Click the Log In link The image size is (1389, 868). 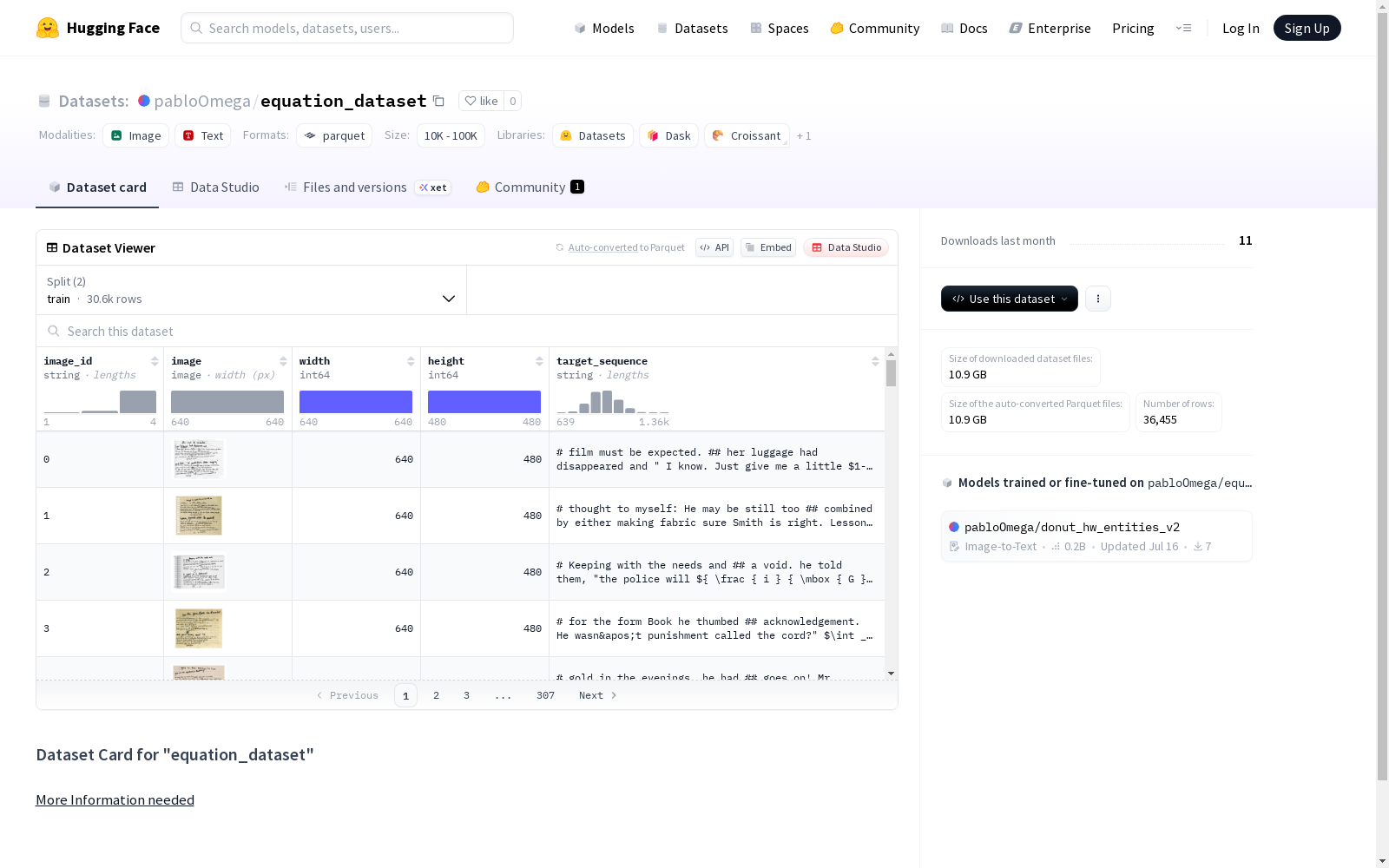point(1241,28)
